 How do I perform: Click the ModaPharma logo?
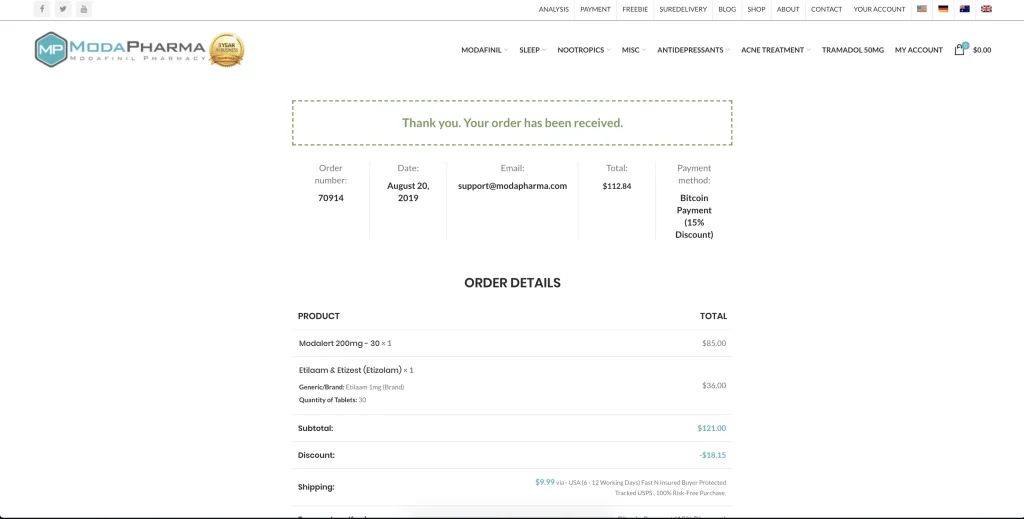click(x=120, y=49)
